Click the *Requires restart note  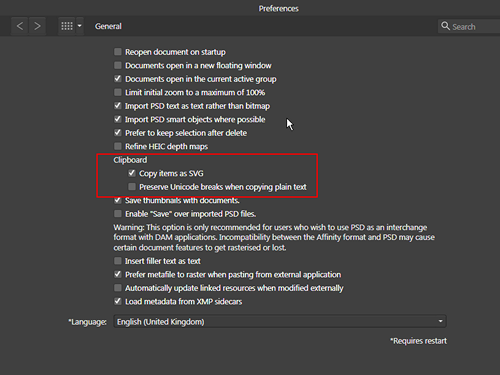(418, 341)
